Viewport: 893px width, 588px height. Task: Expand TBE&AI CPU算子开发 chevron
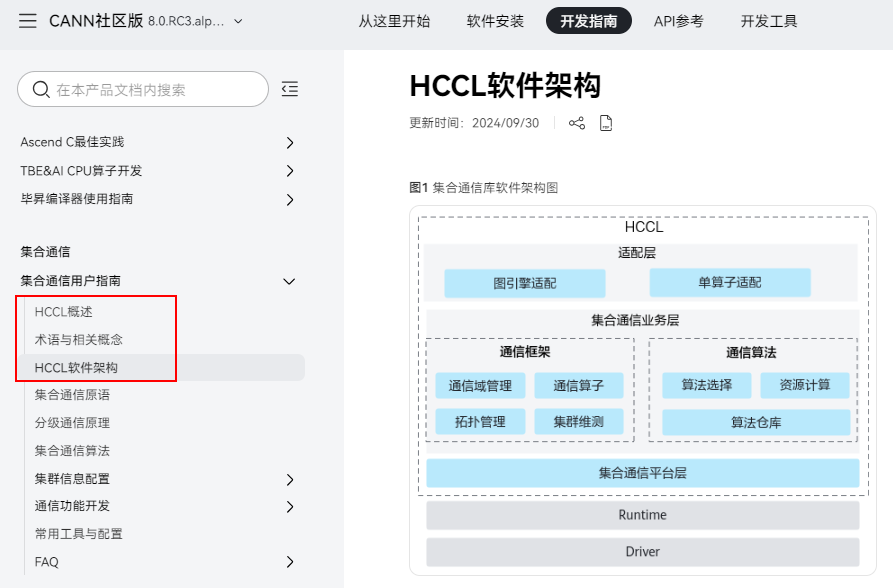click(290, 171)
